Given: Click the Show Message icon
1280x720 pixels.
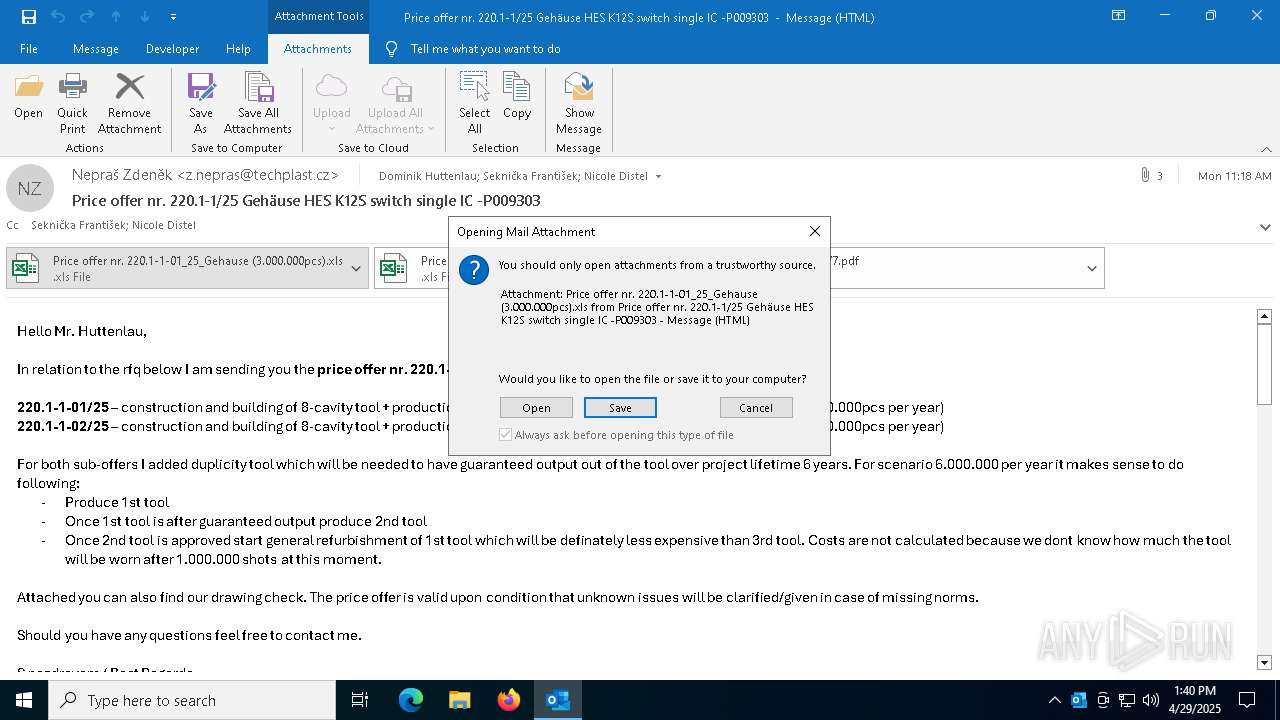Looking at the screenshot, I should coord(579,103).
